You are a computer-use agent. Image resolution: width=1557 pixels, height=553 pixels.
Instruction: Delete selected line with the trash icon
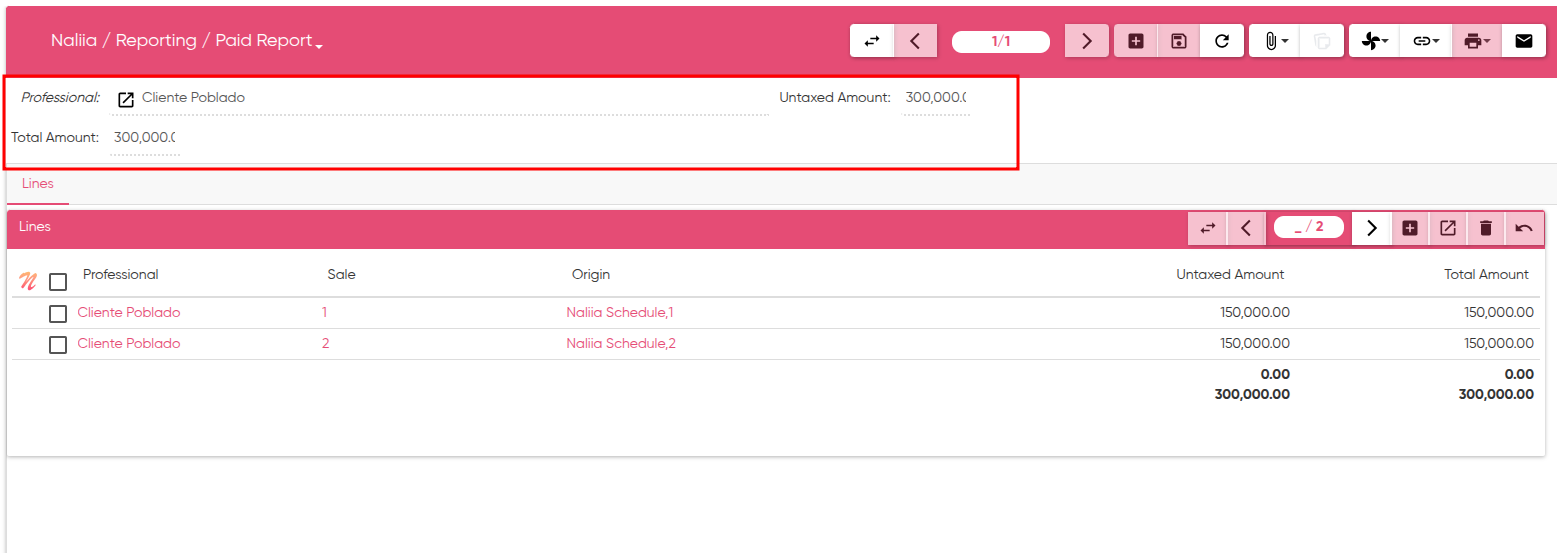(1485, 228)
